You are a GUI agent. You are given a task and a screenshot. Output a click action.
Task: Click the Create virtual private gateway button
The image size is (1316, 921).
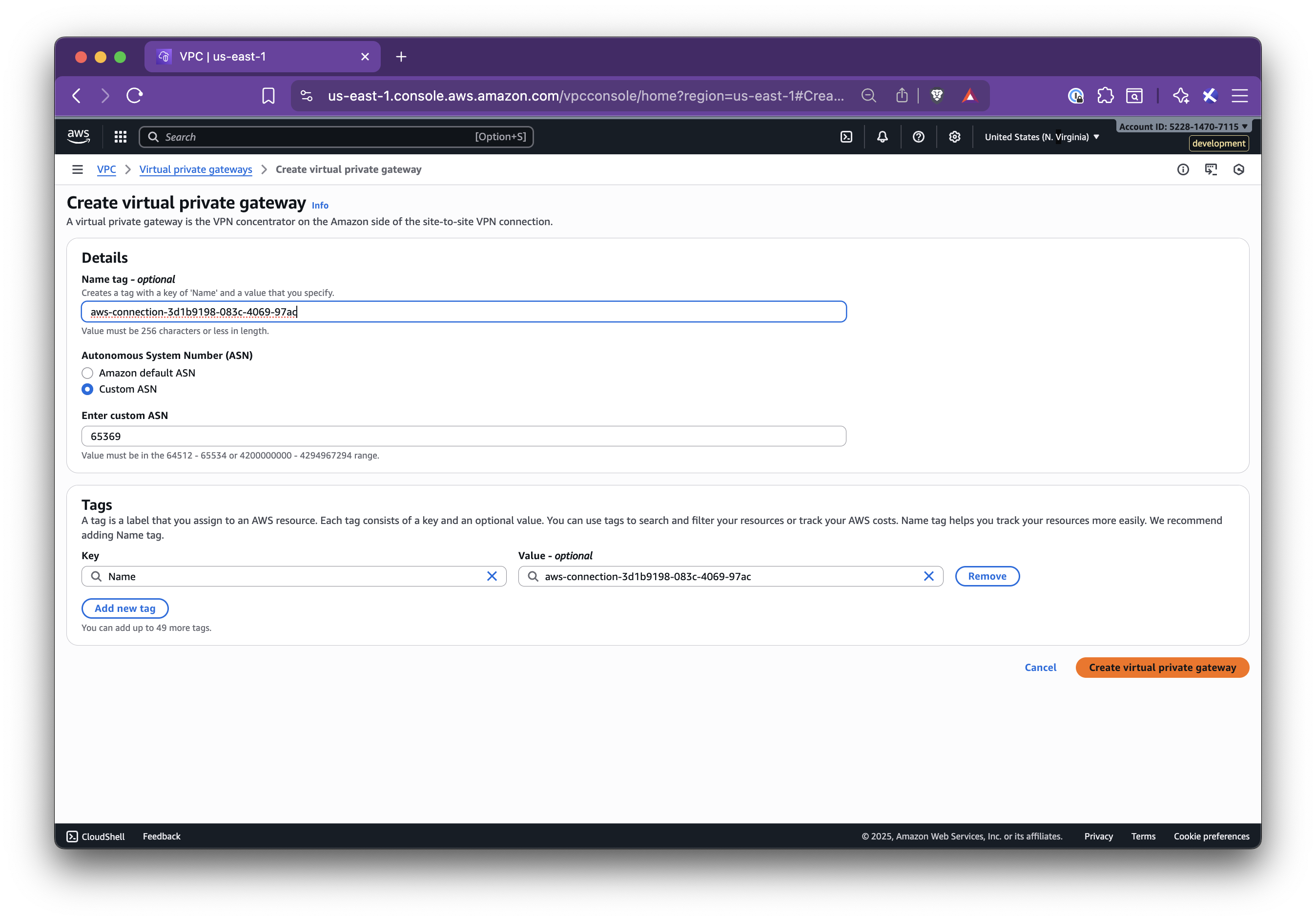point(1161,667)
